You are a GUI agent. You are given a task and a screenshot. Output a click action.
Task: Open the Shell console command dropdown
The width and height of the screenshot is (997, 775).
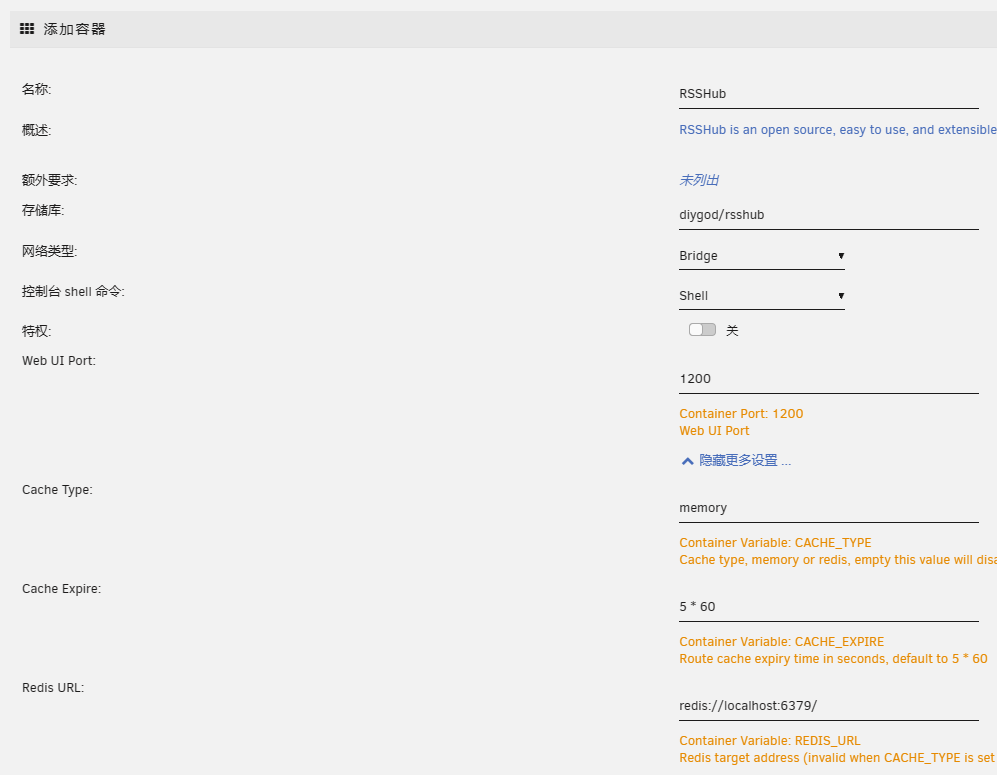pos(761,296)
